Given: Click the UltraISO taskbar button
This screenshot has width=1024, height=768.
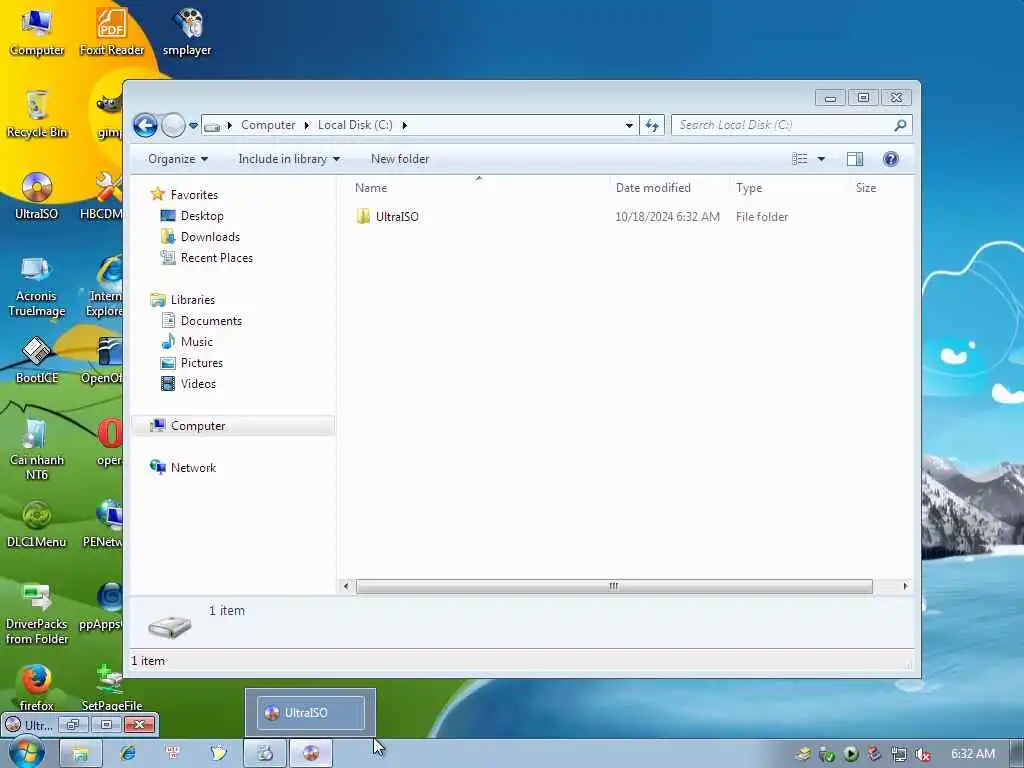Looking at the screenshot, I should (311, 753).
